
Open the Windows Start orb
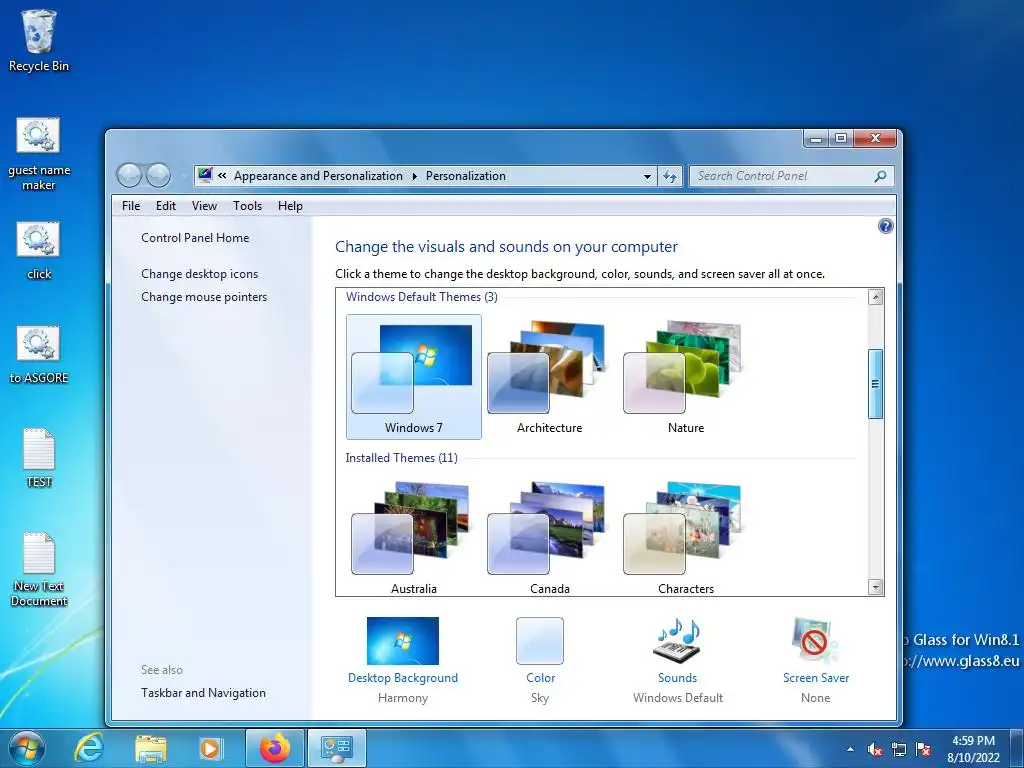(27, 748)
